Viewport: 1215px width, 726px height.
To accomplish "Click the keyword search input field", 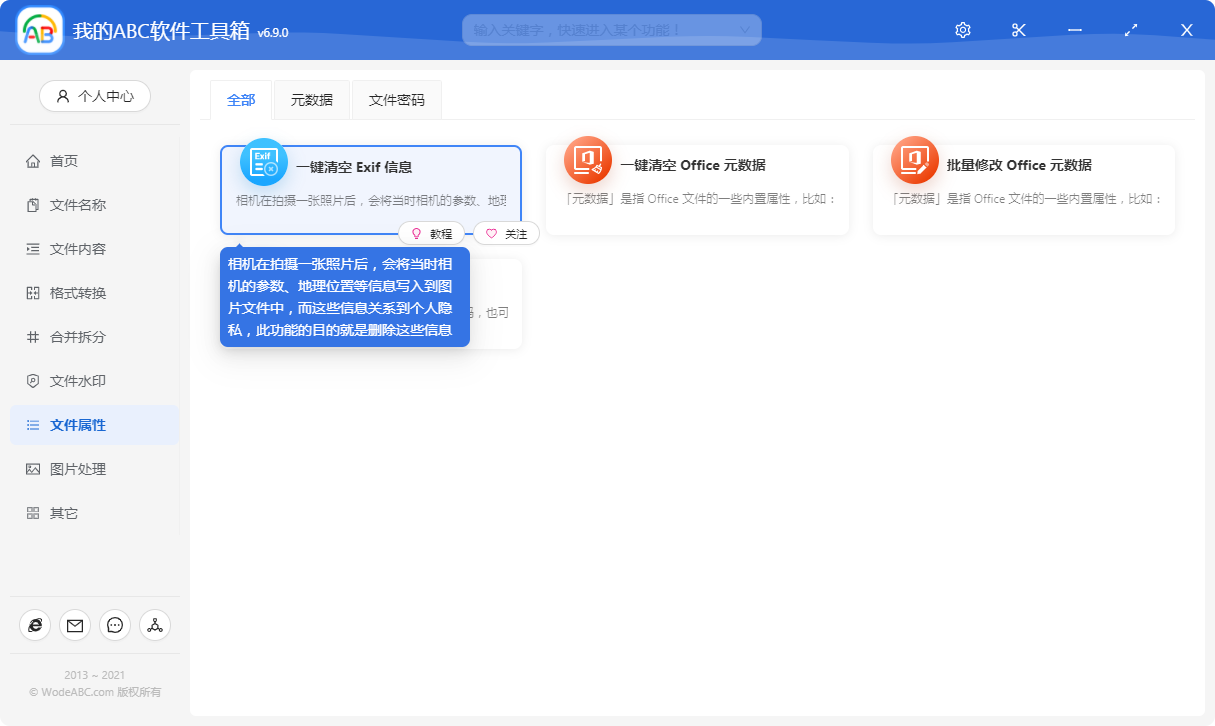I will pyautogui.click(x=600, y=30).
